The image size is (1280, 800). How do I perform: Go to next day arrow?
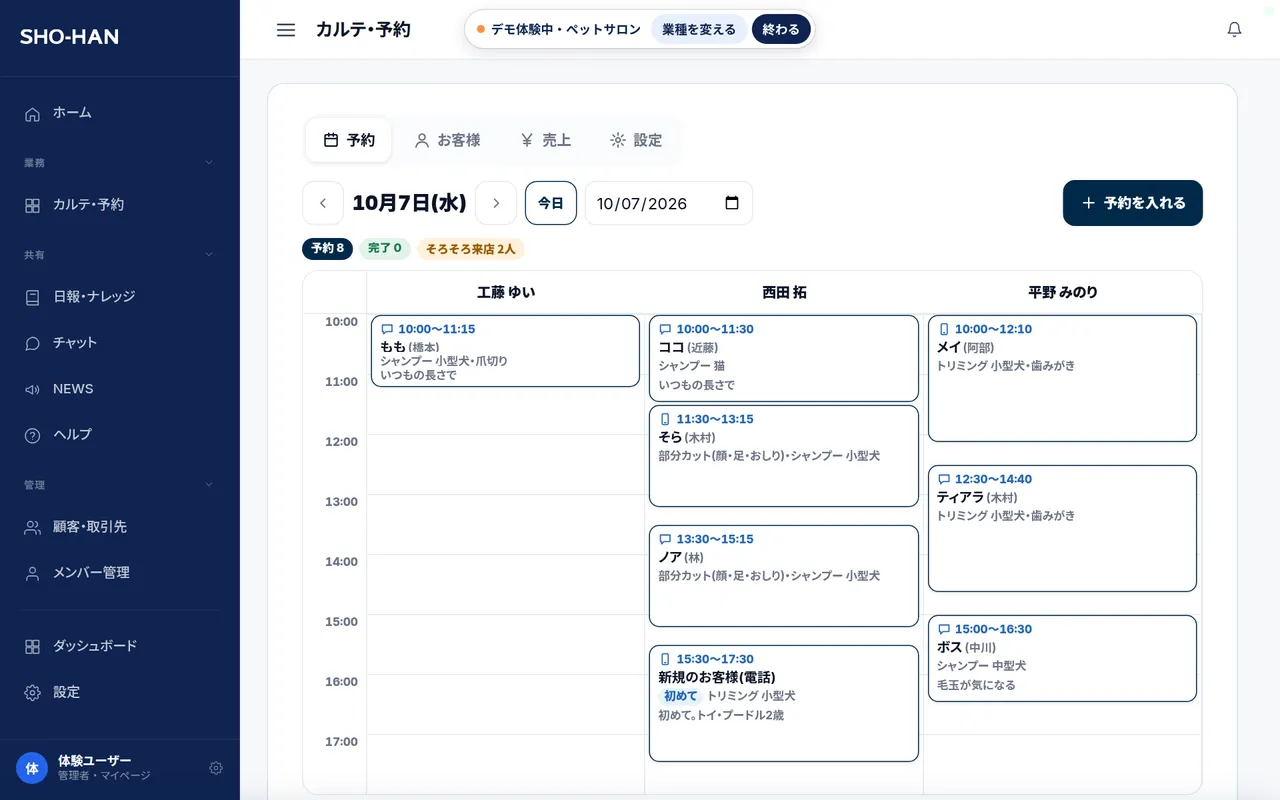[496, 203]
